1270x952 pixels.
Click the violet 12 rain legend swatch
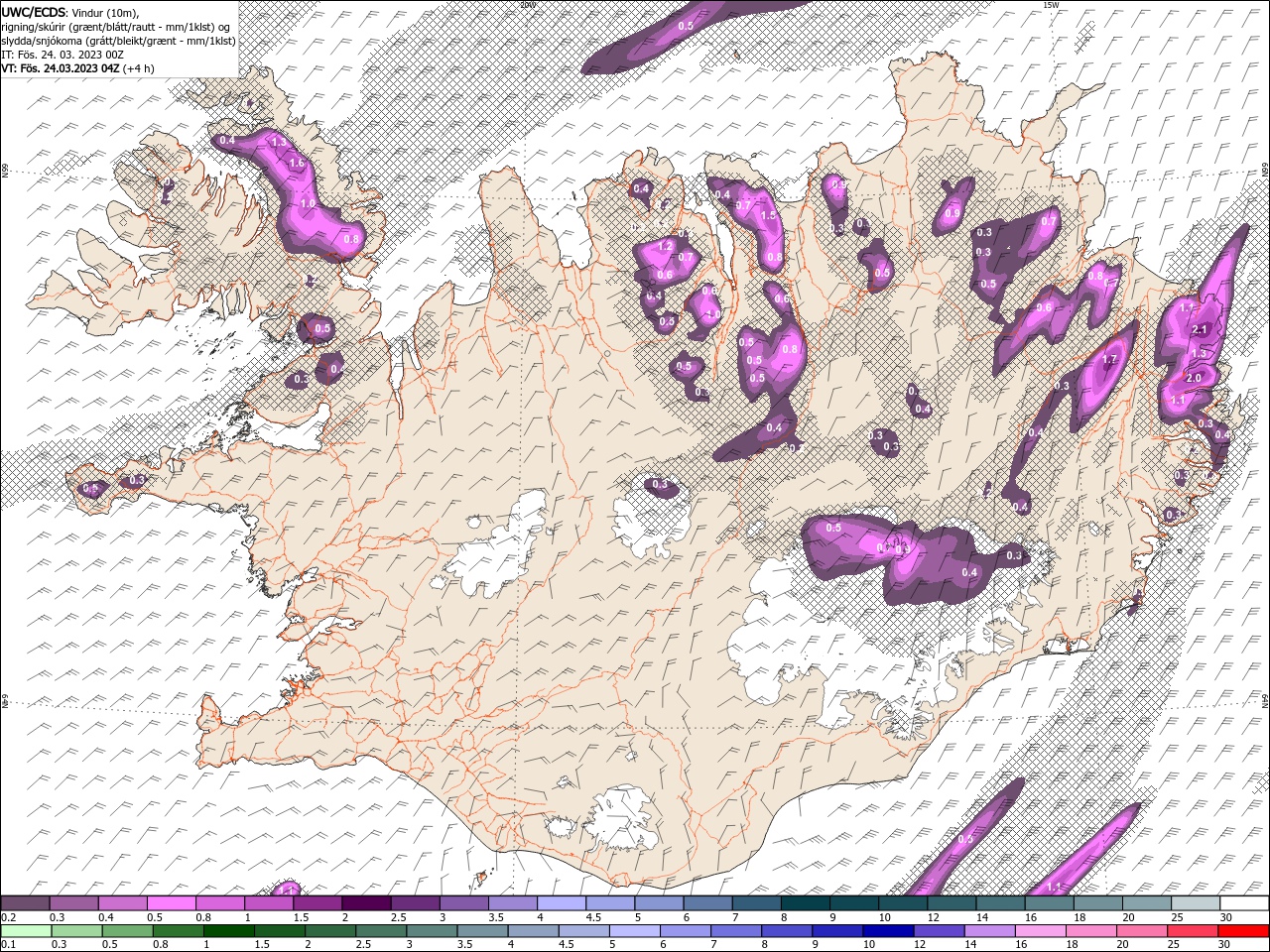coord(940,931)
